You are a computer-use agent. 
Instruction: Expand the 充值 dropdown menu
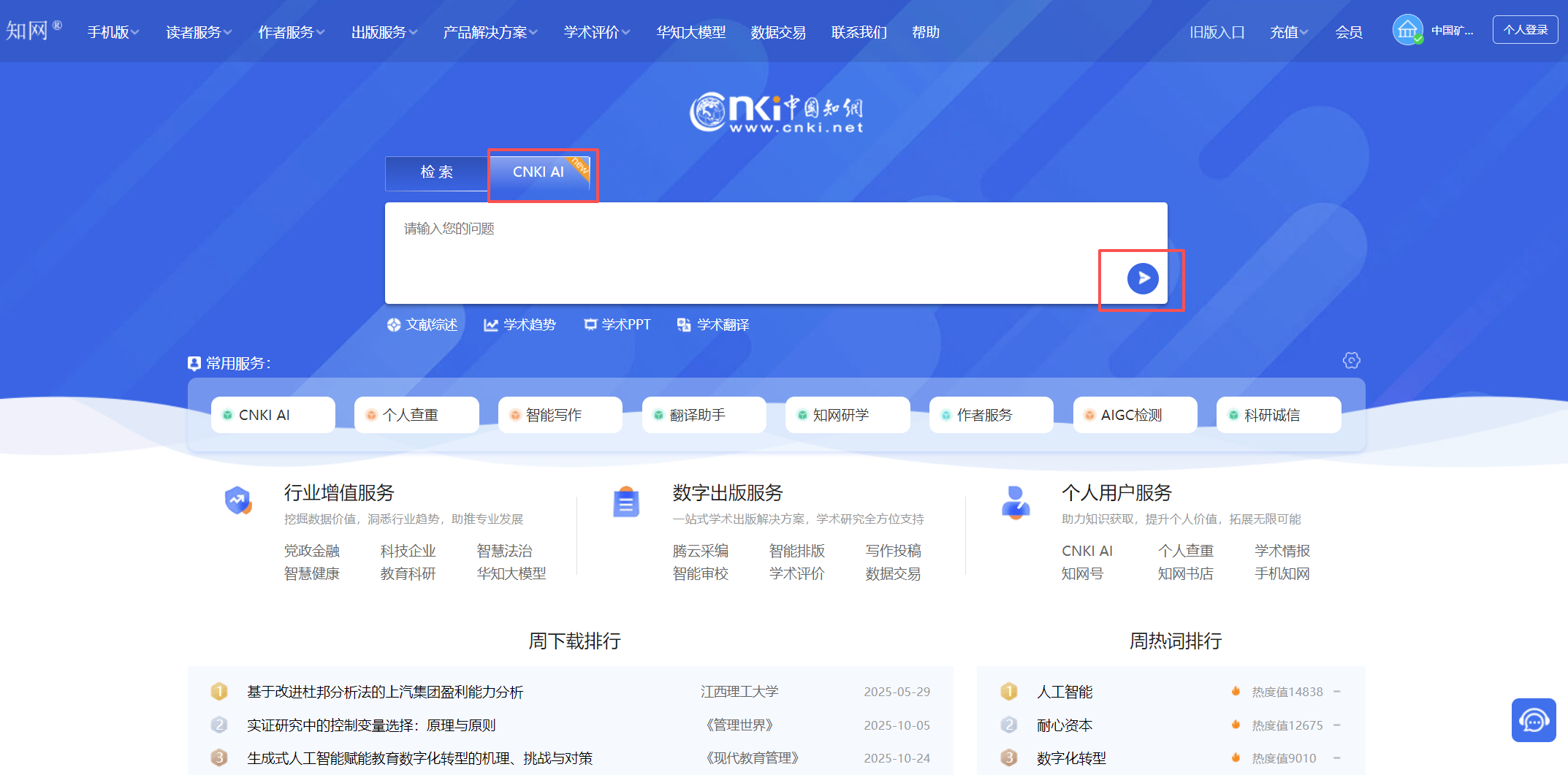1289,32
